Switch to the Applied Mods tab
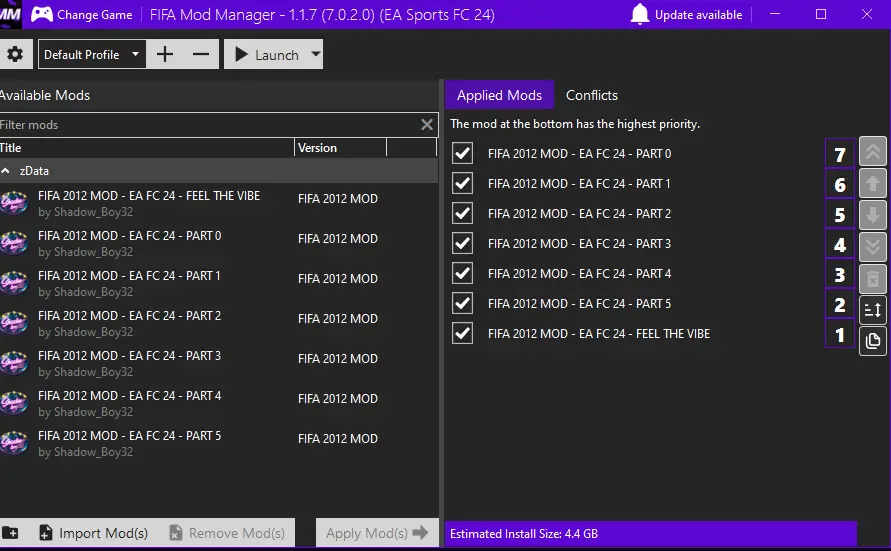Viewport: 891px width, 551px height. (499, 95)
